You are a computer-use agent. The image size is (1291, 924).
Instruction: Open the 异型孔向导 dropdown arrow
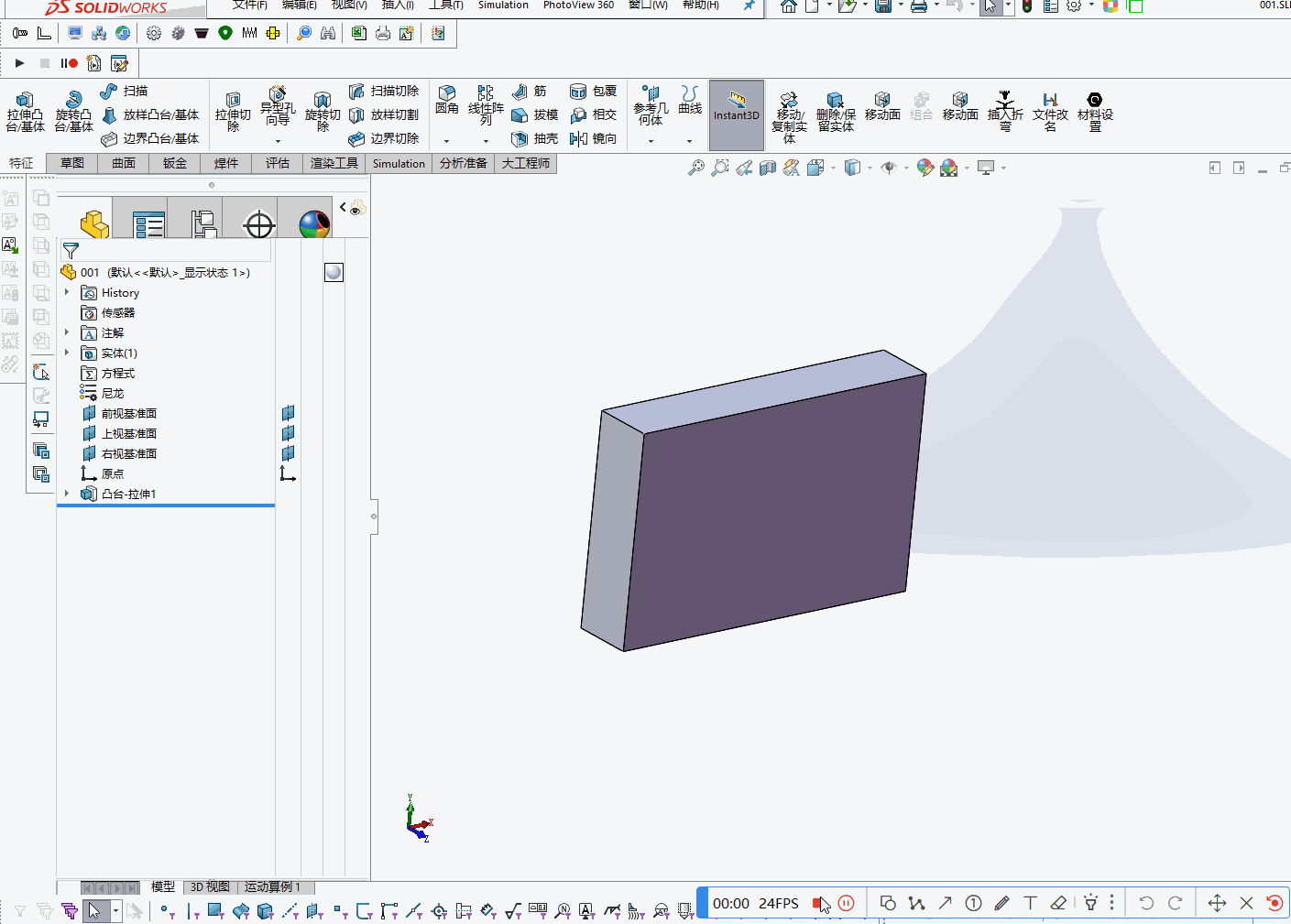pyautogui.click(x=278, y=141)
